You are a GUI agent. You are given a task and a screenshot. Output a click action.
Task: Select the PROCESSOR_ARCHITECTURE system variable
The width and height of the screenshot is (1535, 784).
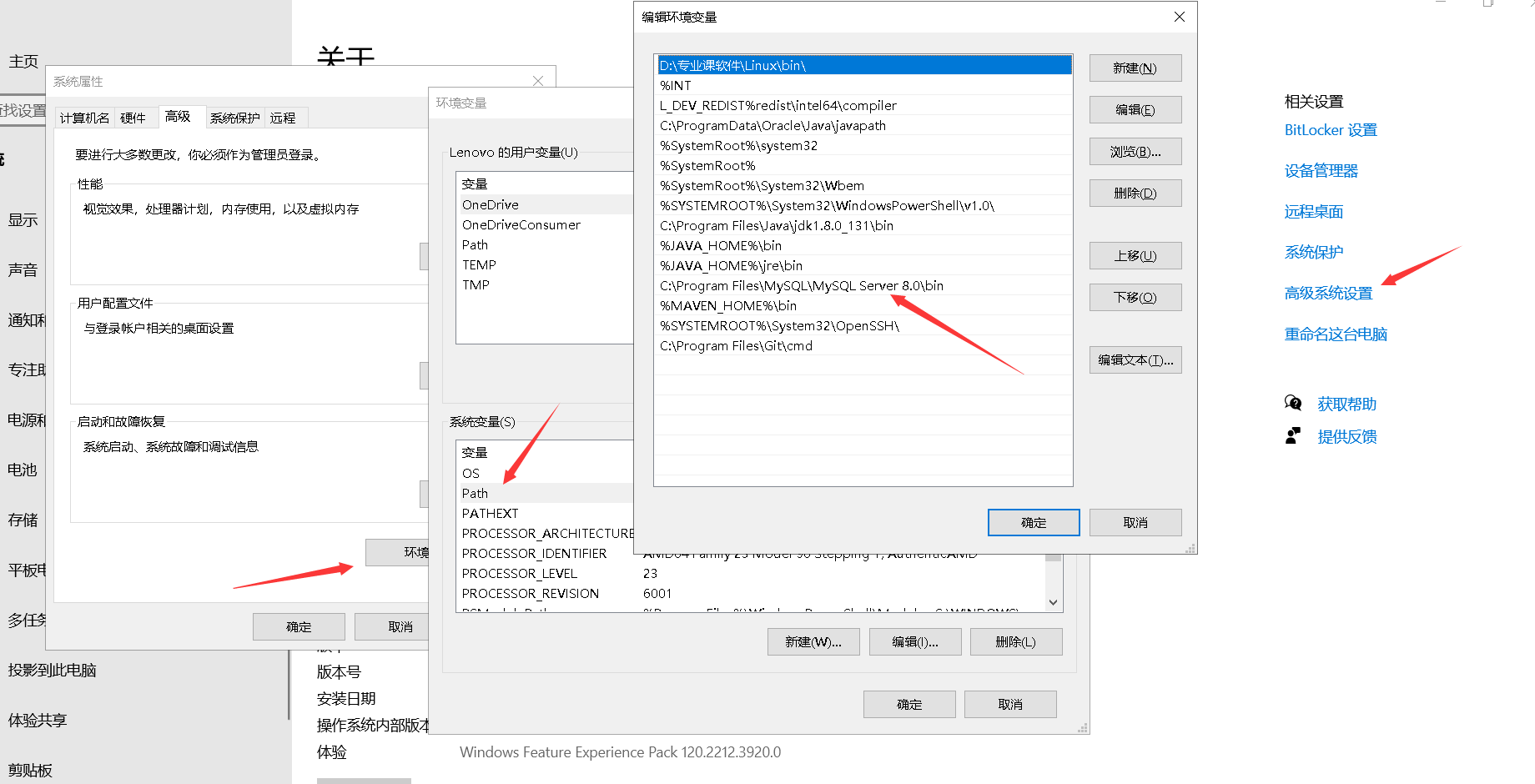tap(546, 533)
